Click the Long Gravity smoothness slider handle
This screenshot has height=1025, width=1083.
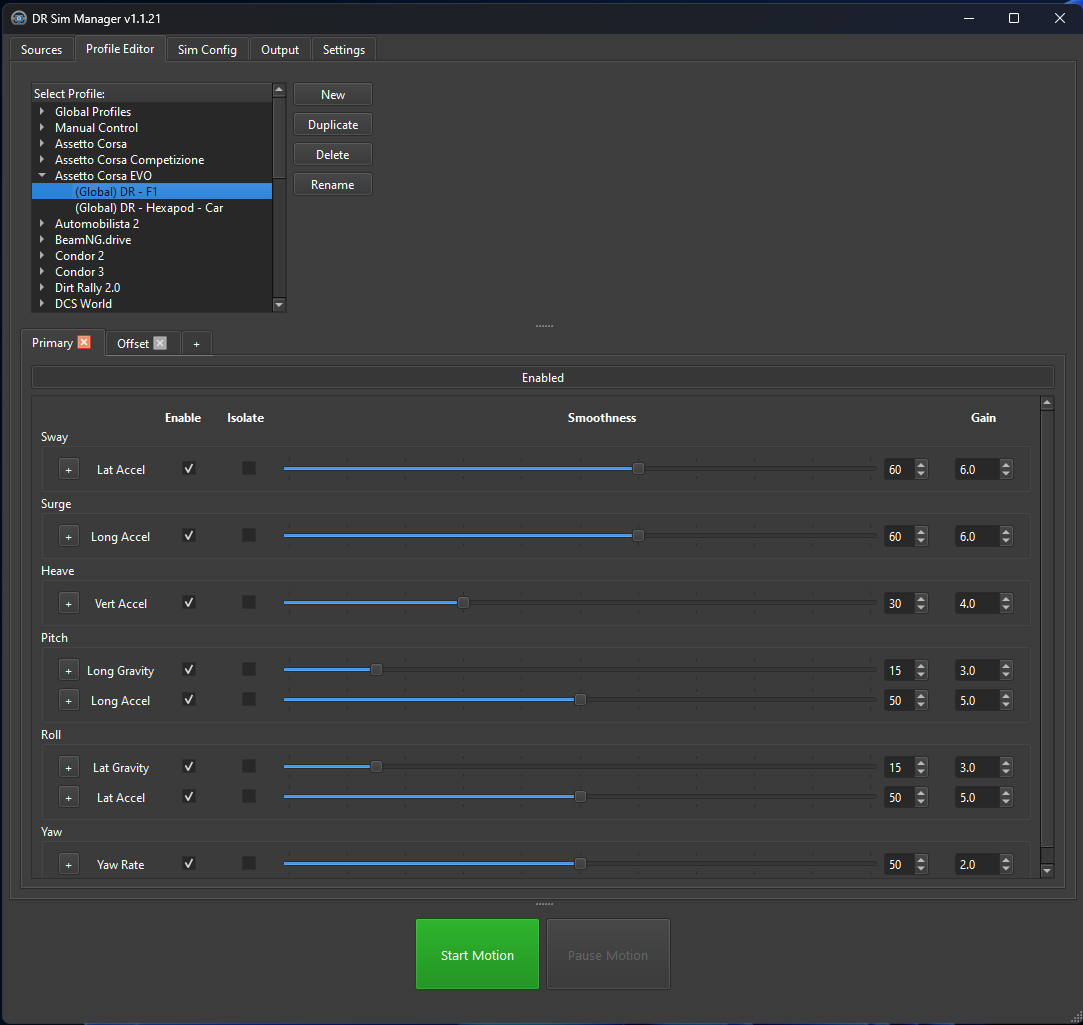click(x=376, y=670)
